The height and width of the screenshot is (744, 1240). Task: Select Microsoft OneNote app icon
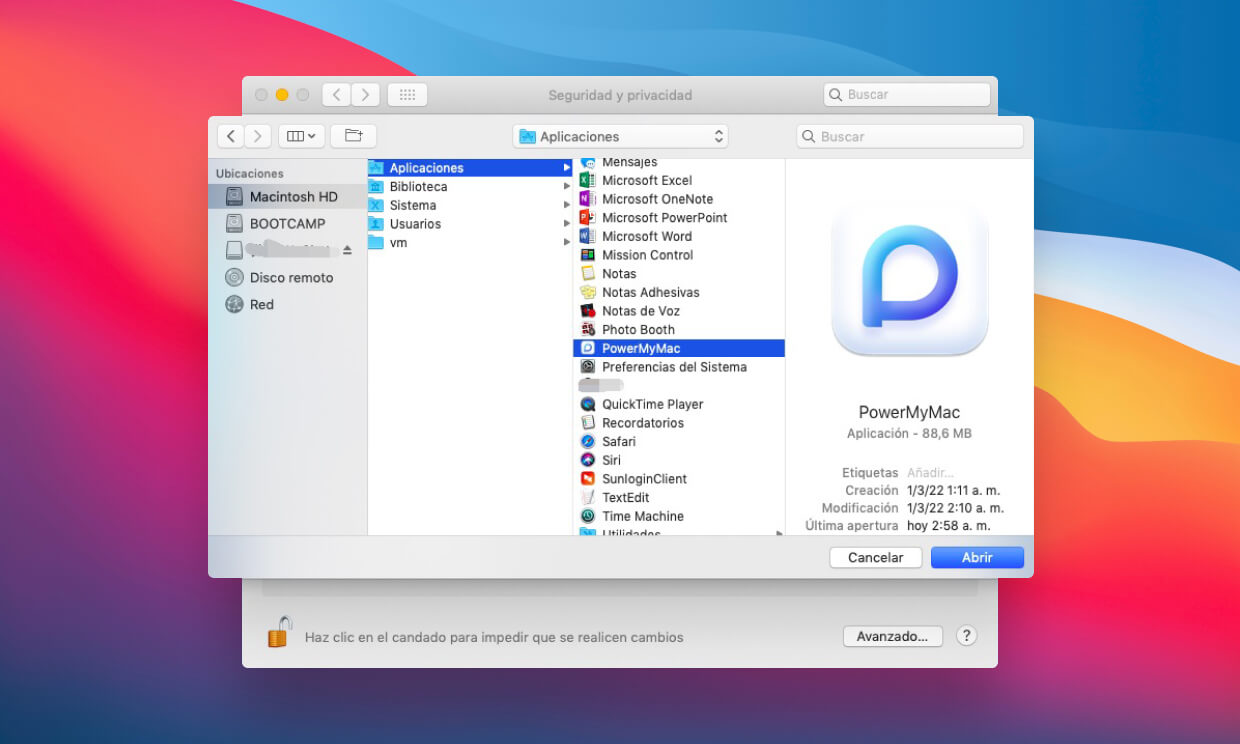(588, 199)
